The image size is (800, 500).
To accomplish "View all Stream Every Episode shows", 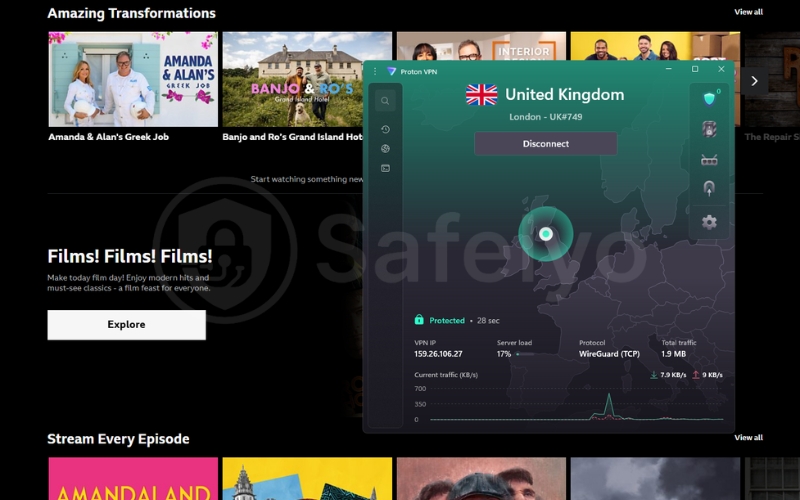I will coord(748,437).
